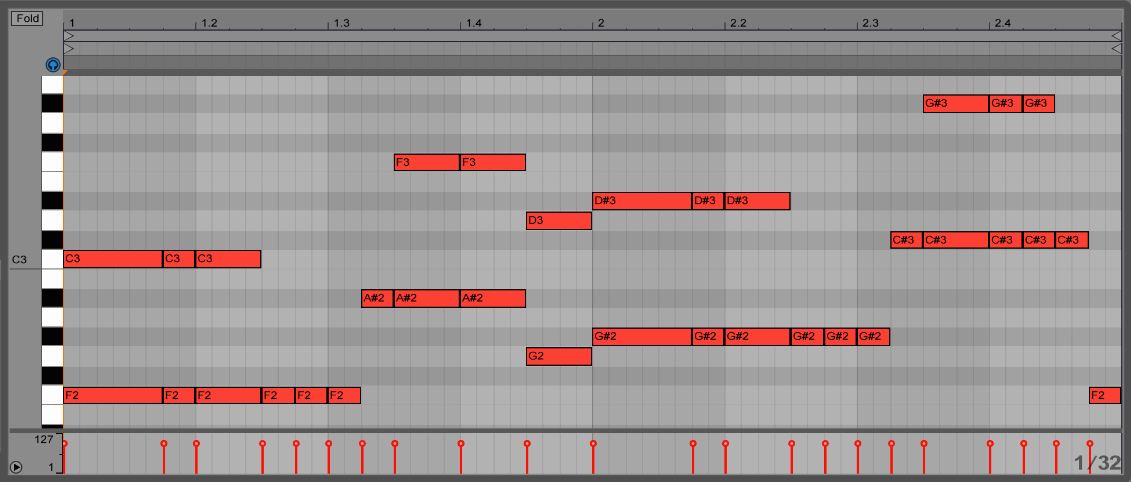Enable the Fold button
1131x482 pixels.
click(x=27, y=19)
